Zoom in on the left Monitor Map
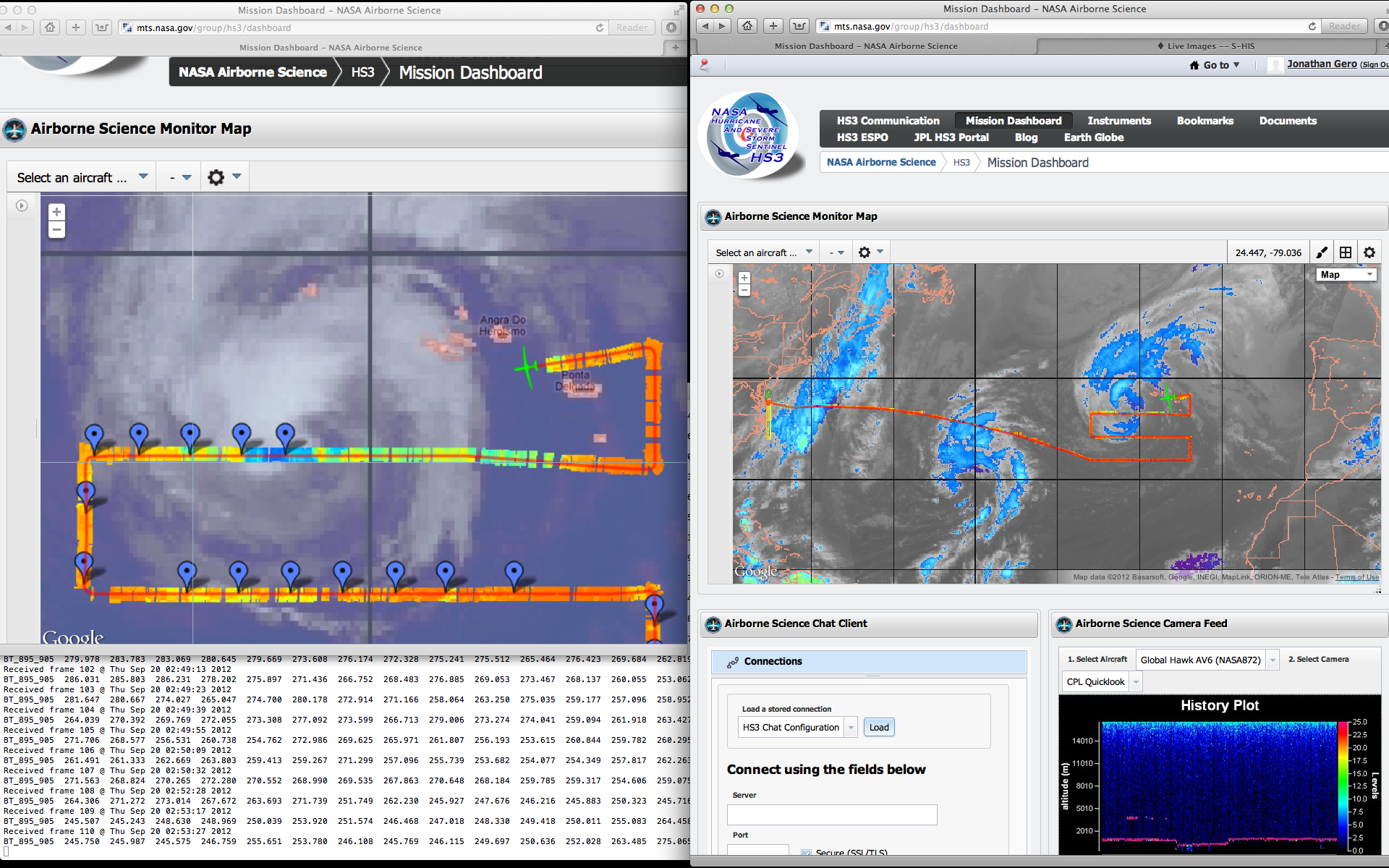 [56, 212]
